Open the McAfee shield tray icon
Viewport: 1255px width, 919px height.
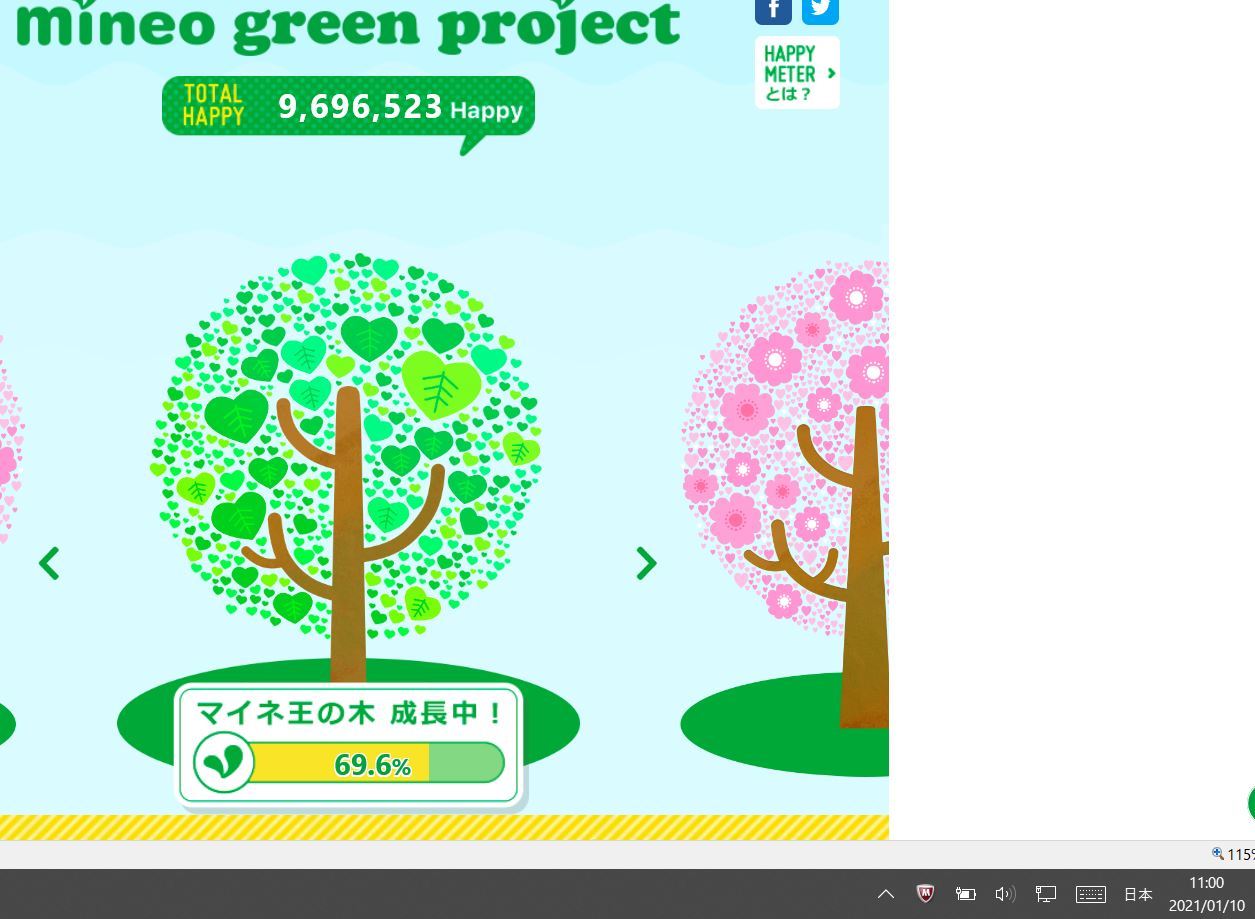[x=926, y=894]
